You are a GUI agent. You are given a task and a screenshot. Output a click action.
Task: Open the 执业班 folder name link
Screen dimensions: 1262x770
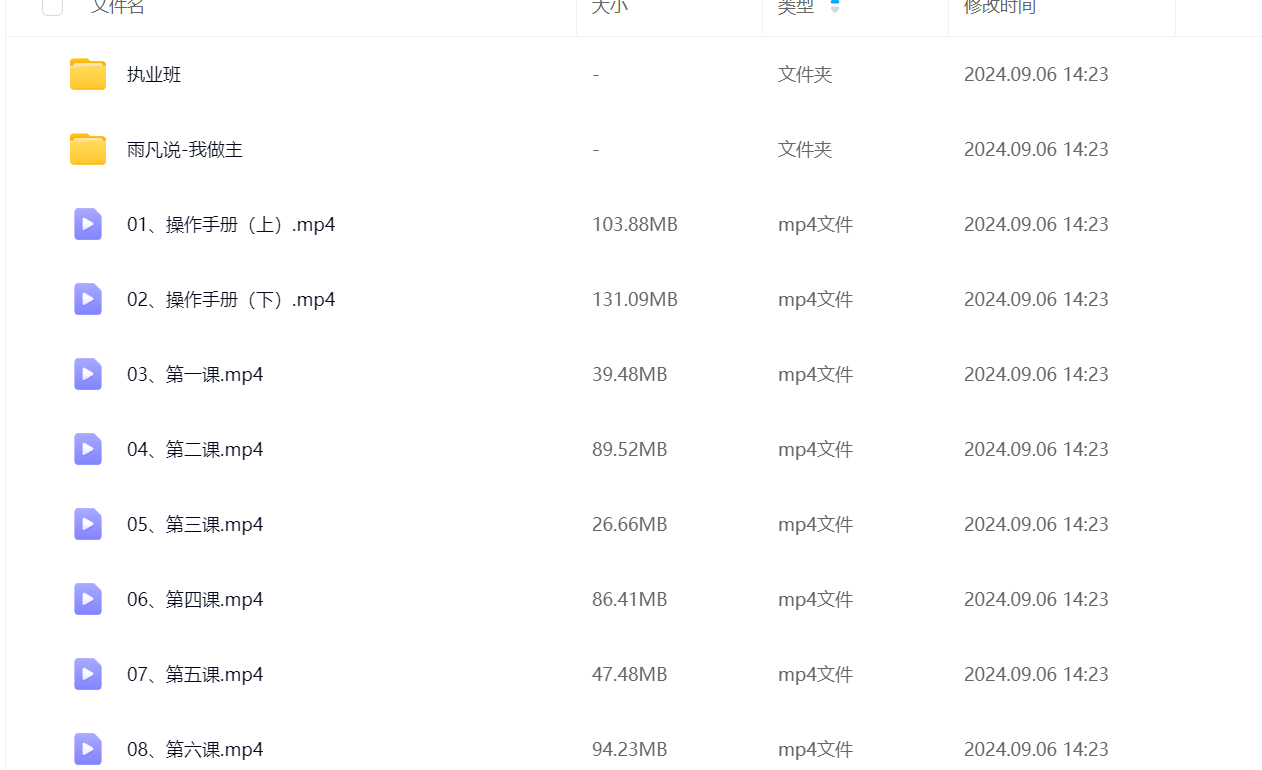154,75
